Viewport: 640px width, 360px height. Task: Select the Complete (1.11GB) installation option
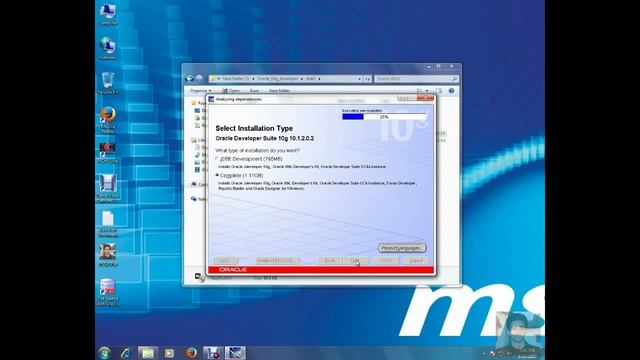[x=217, y=175]
